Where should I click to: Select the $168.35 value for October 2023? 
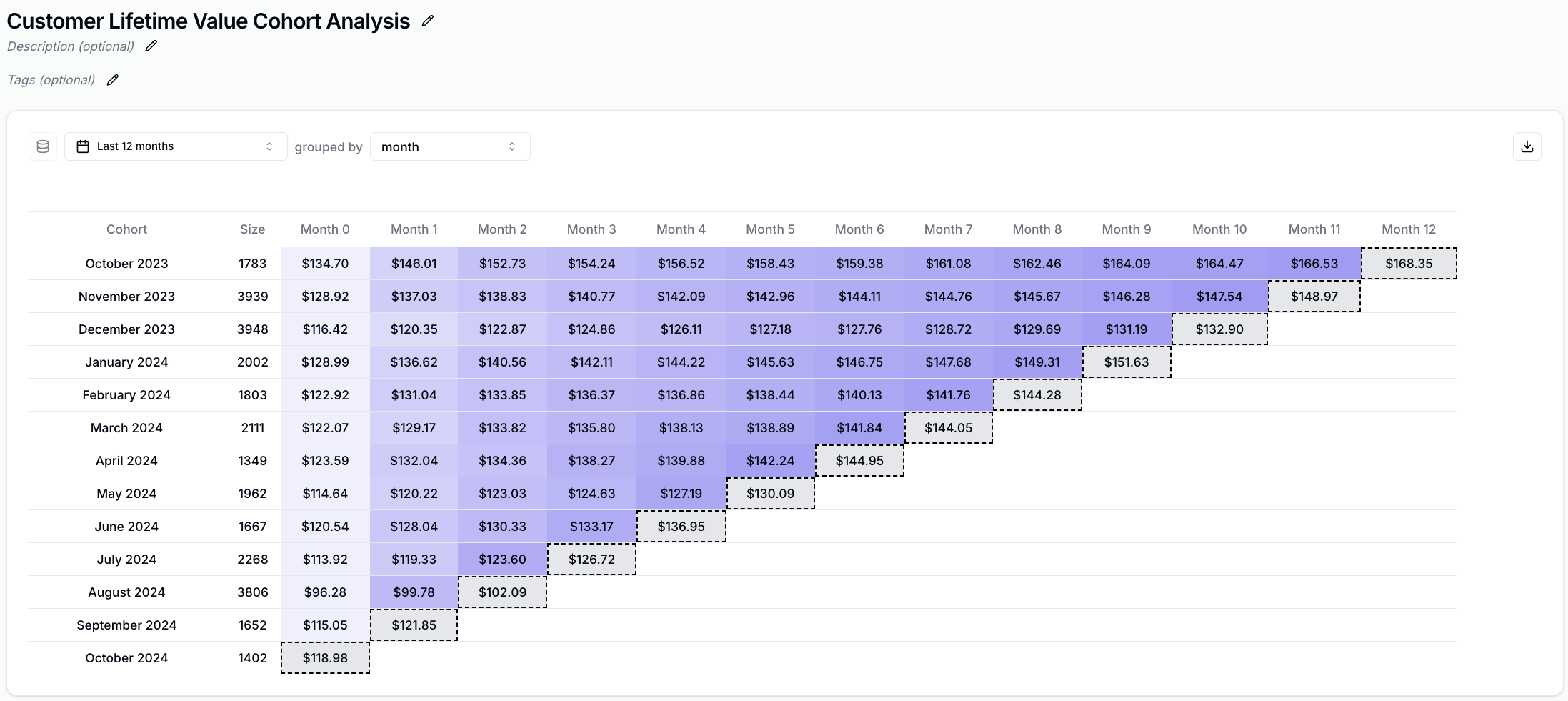tap(1408, 263)
